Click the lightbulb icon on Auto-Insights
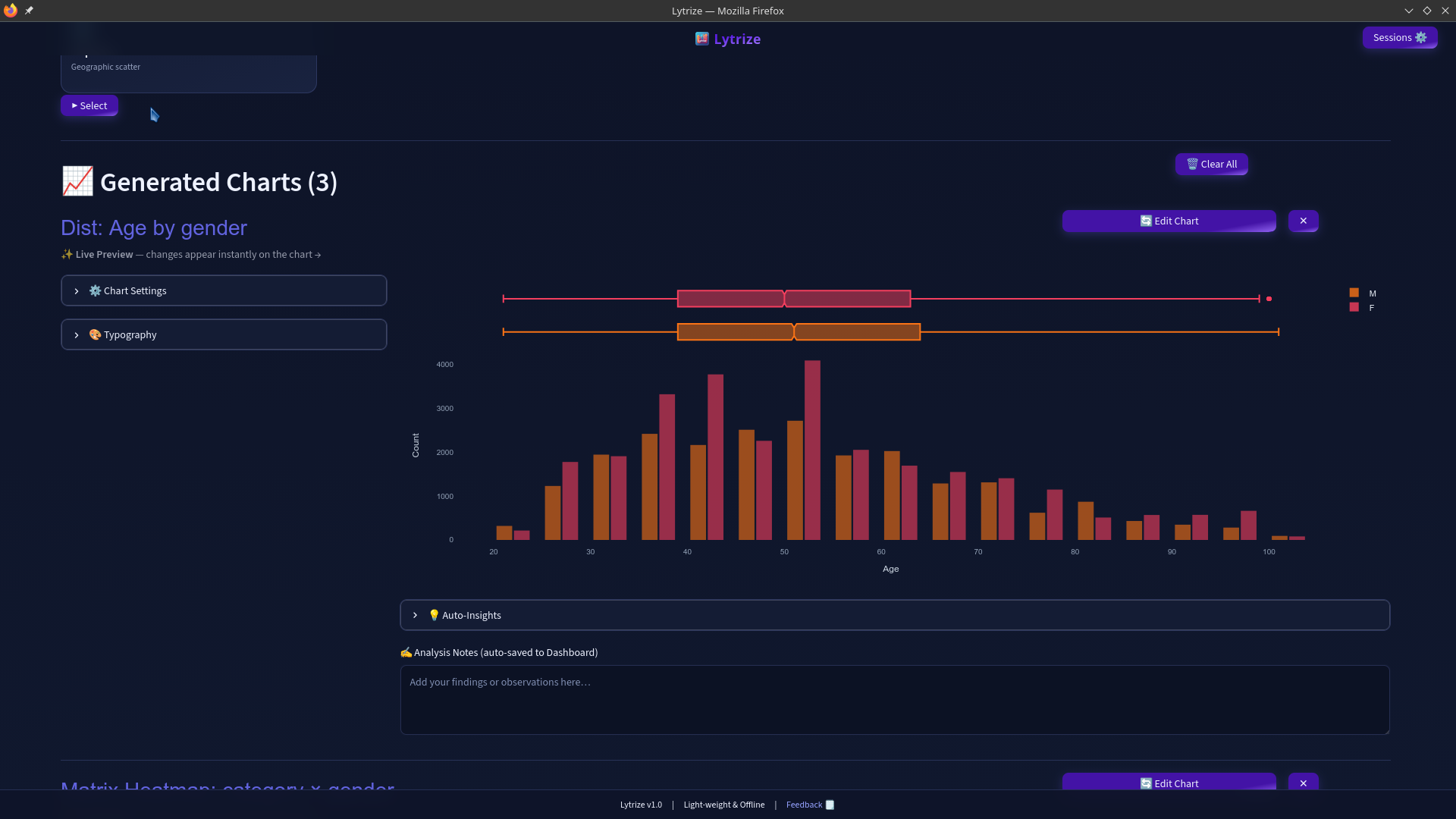This screenshot has width=1456, height=819. pyautogui.click(x=434, y=616)
